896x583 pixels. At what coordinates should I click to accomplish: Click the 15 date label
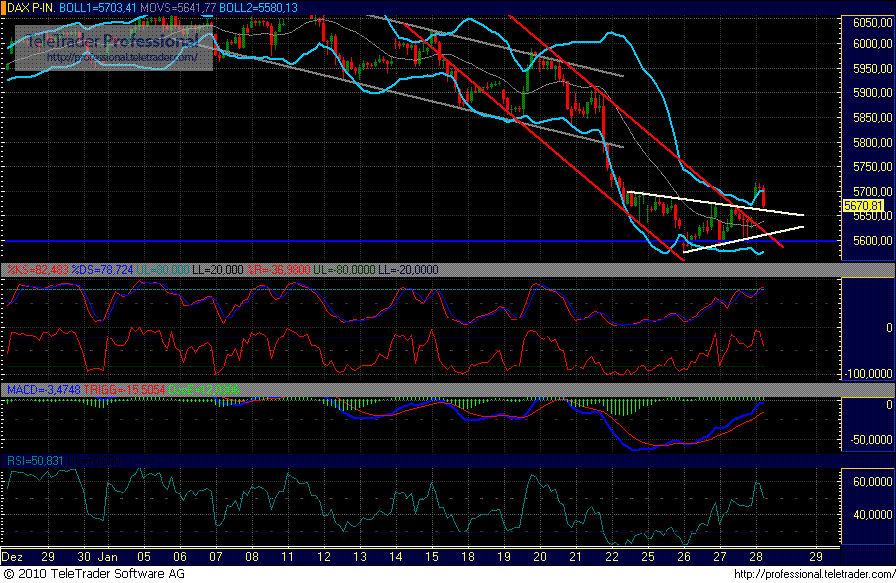(x=431, y=557)
